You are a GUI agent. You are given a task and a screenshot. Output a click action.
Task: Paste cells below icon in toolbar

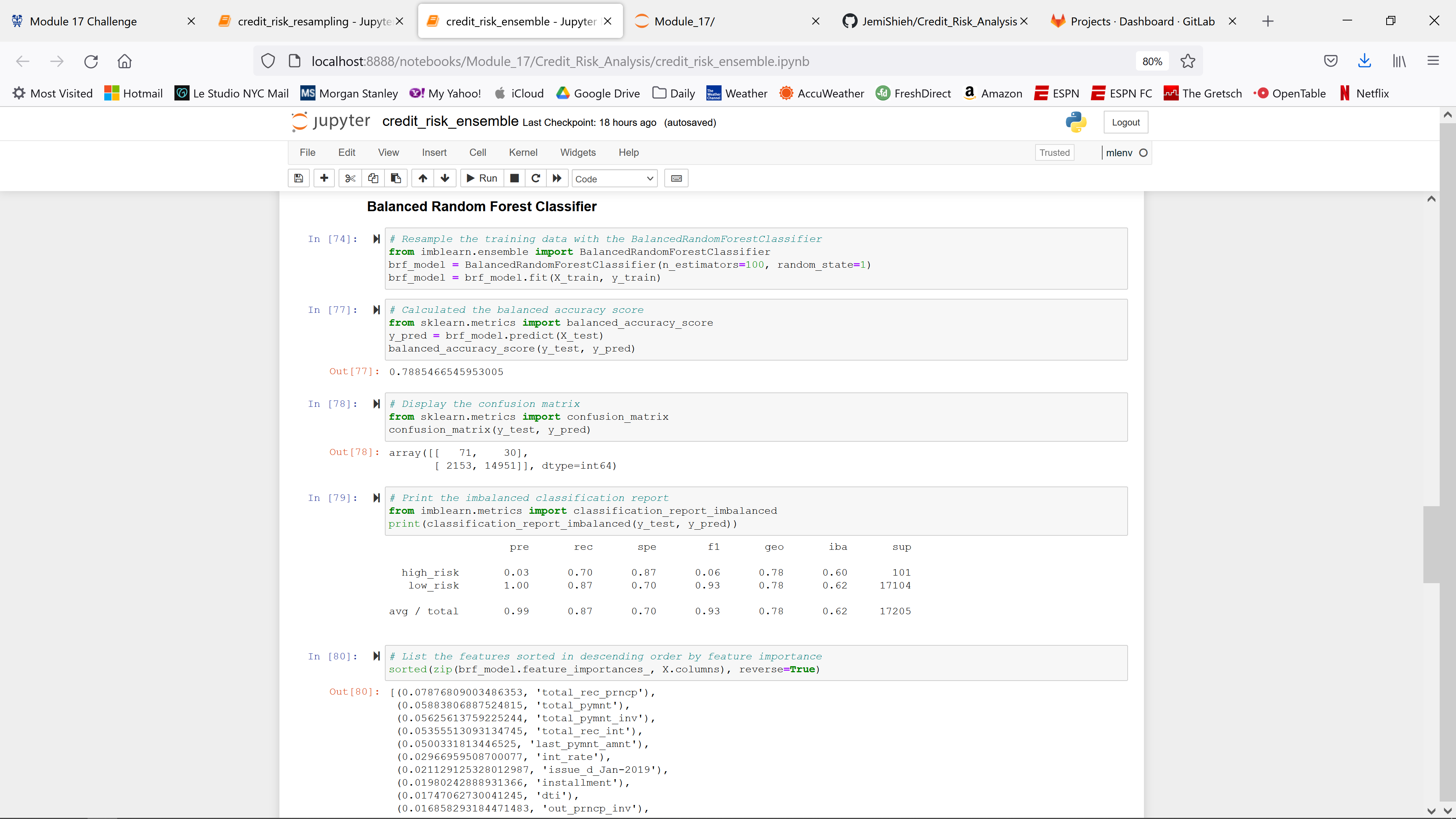(395, 179)
